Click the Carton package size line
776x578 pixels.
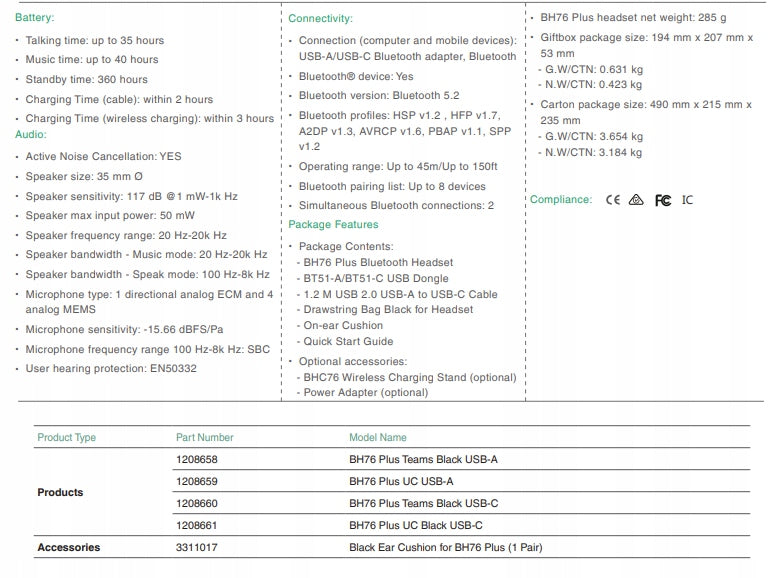click(x=646, y=112)
